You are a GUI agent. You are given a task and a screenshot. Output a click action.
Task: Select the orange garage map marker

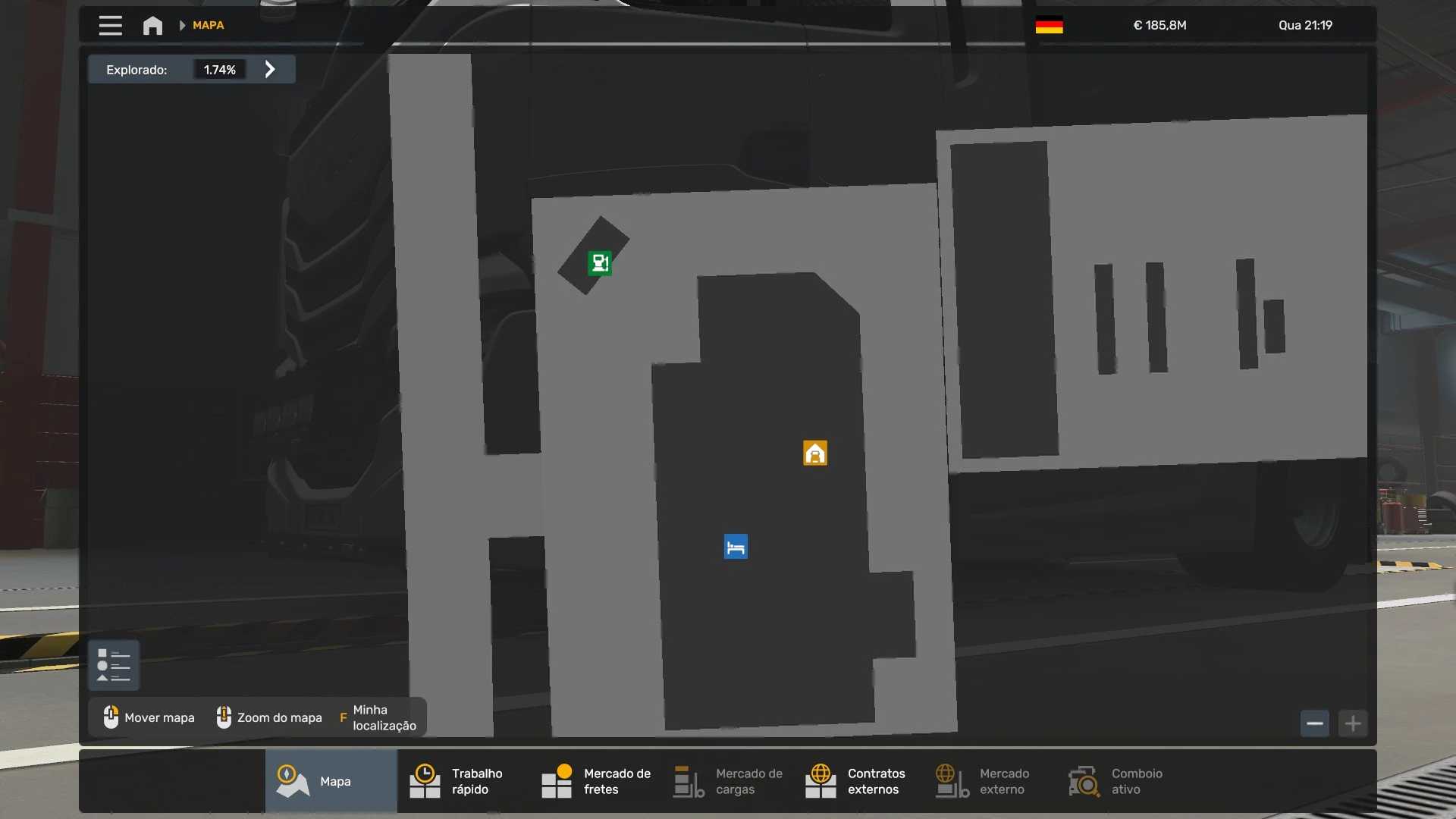[814, 453]
